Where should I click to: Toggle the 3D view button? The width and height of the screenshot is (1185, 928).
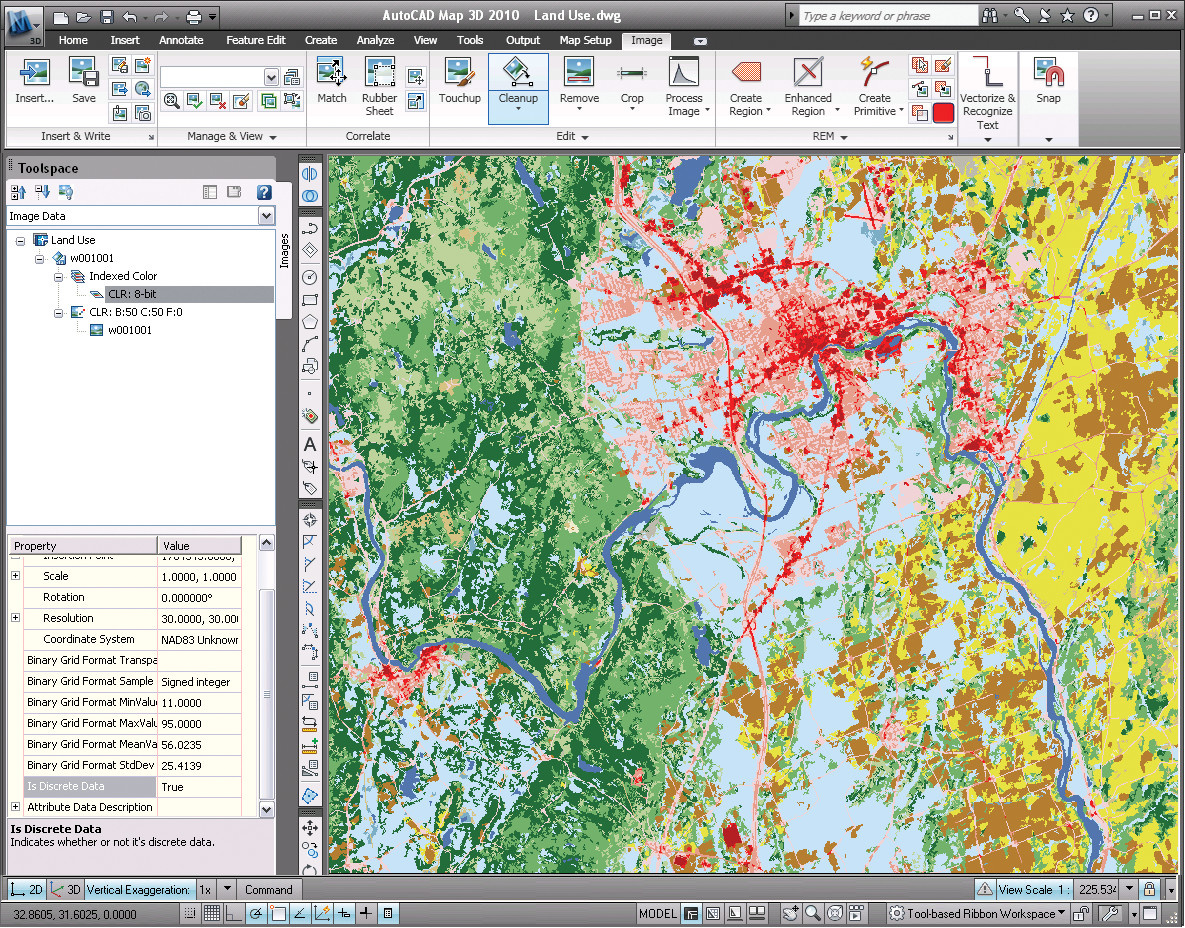click(x=66, y=889)
